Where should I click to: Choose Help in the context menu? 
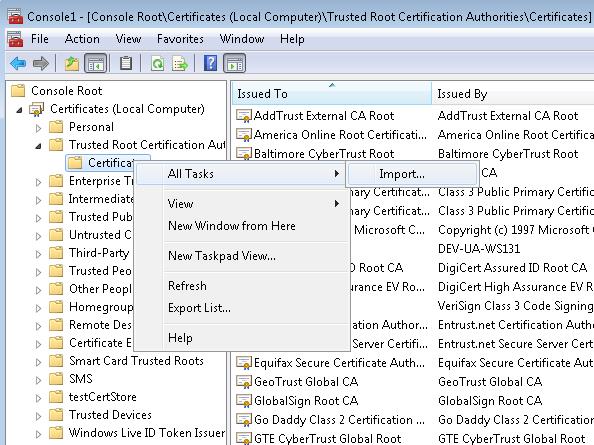242,338
